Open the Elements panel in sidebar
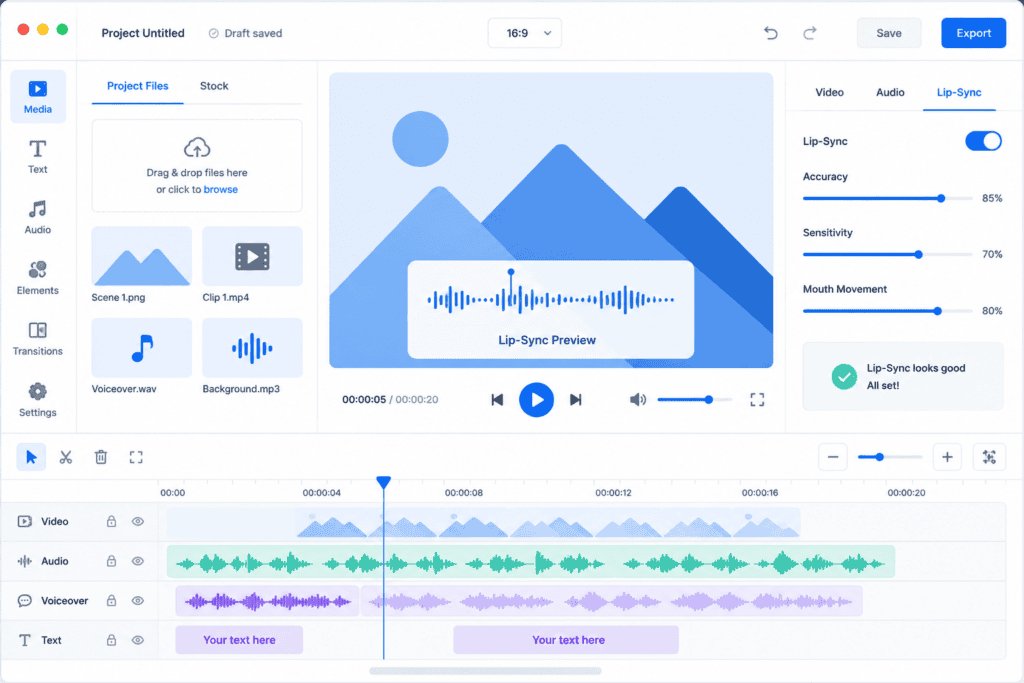1024x683 pixels. 38,278
